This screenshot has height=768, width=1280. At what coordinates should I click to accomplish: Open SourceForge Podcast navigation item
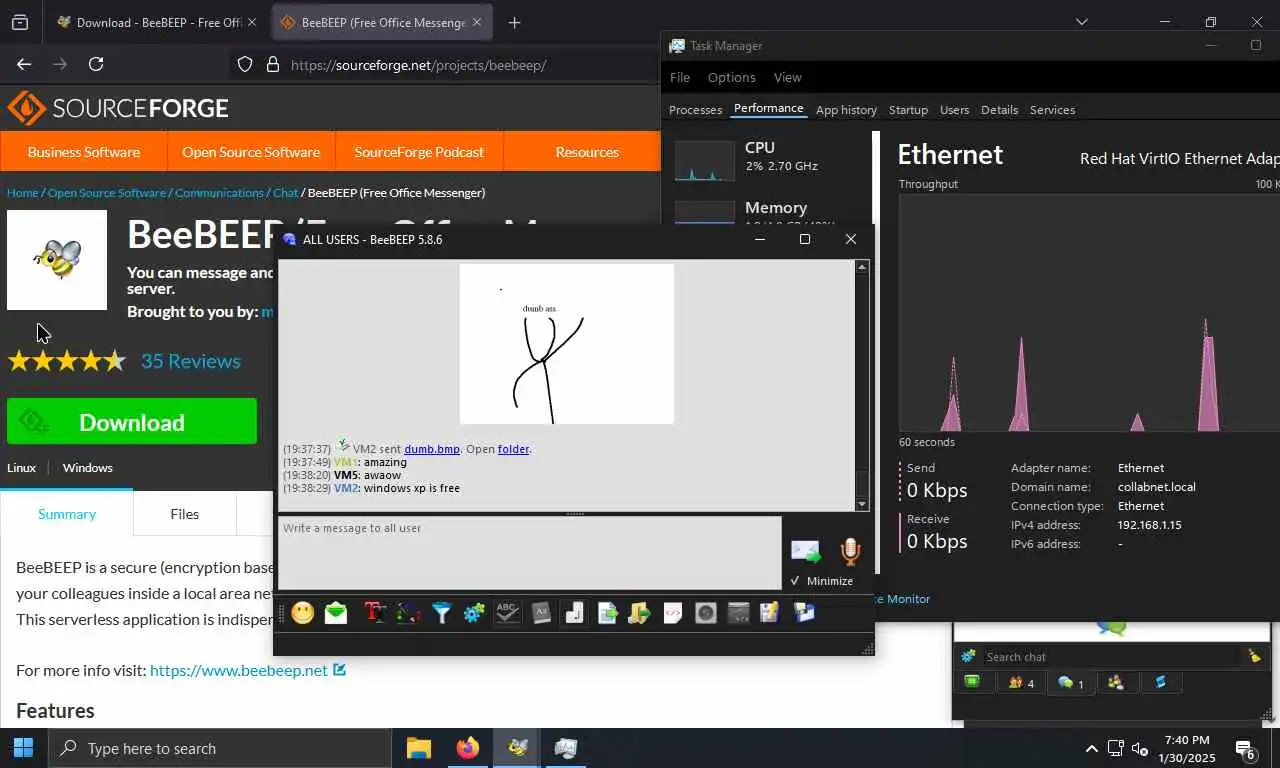point(419,152)
